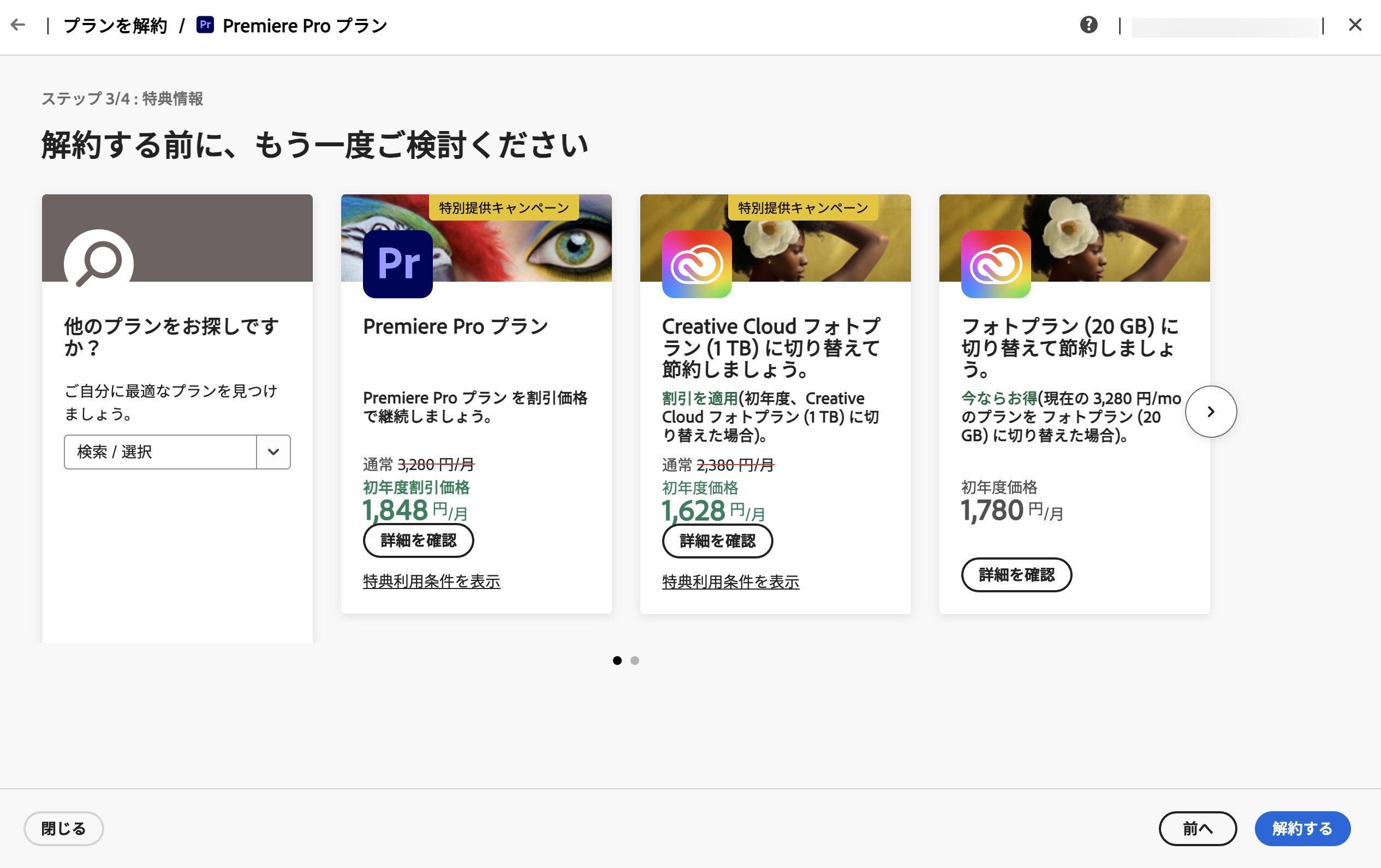Select the Pr icon on the Premiere Pro card
This screenshot has height=868, width=1381.
(397, 264)
